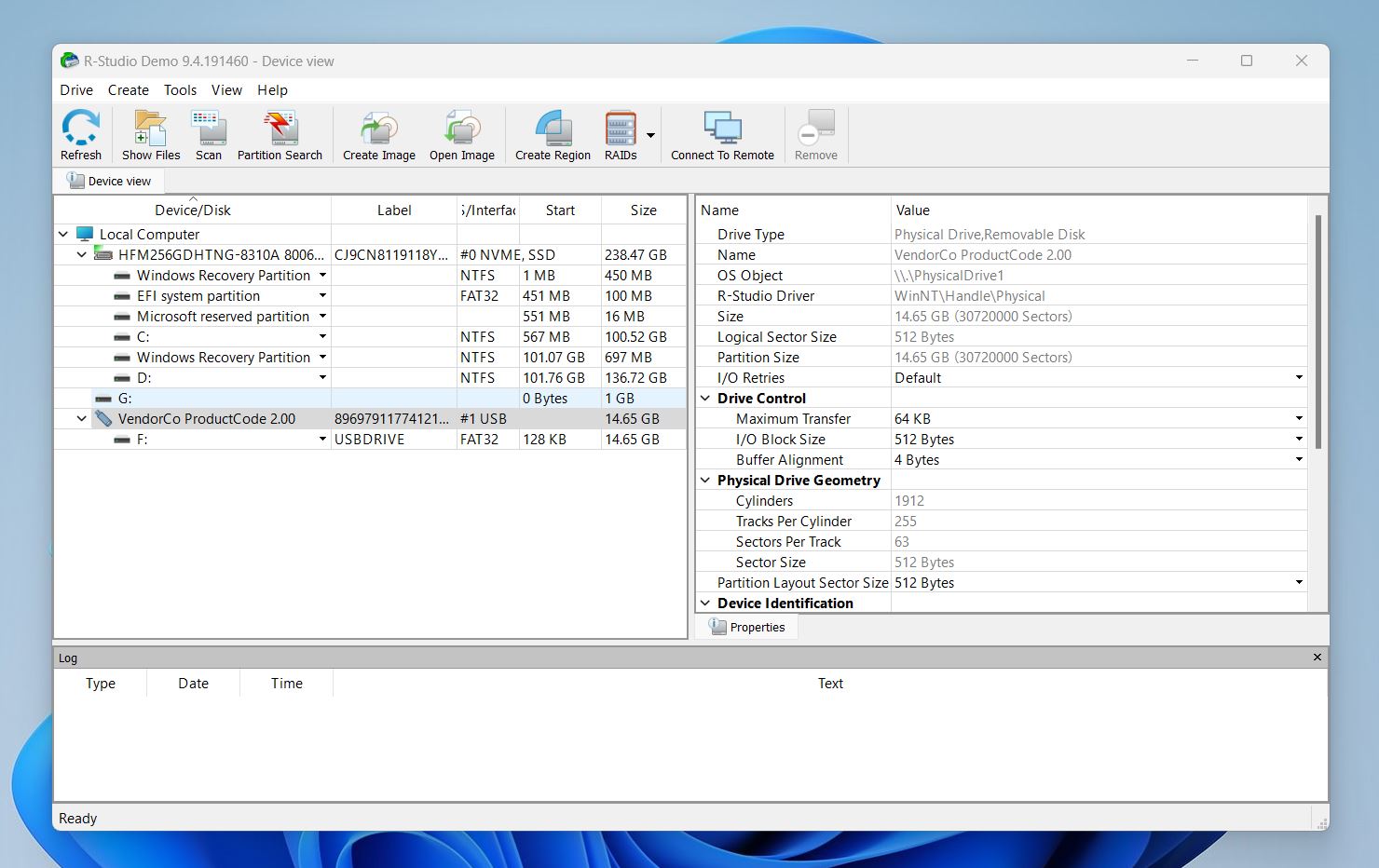
Task: Sort by the Size column header
Action: pos(643,210)
